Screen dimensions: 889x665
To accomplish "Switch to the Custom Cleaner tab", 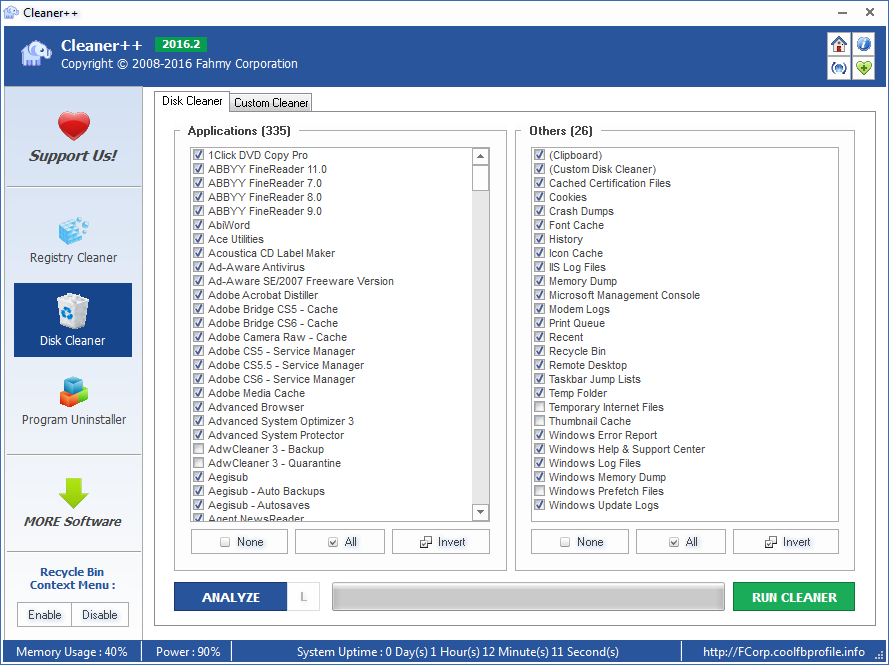I will click(x=271, y=103).
